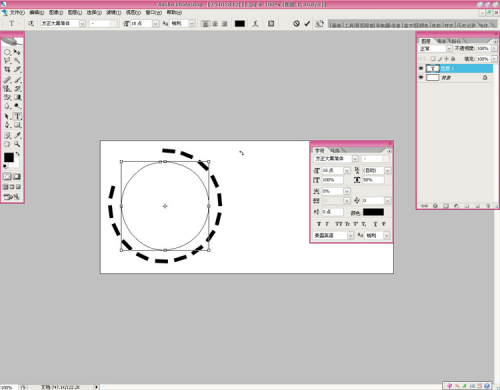Select the Crop tool
Viewport: 500px width, 390px height.
point(7,69)
